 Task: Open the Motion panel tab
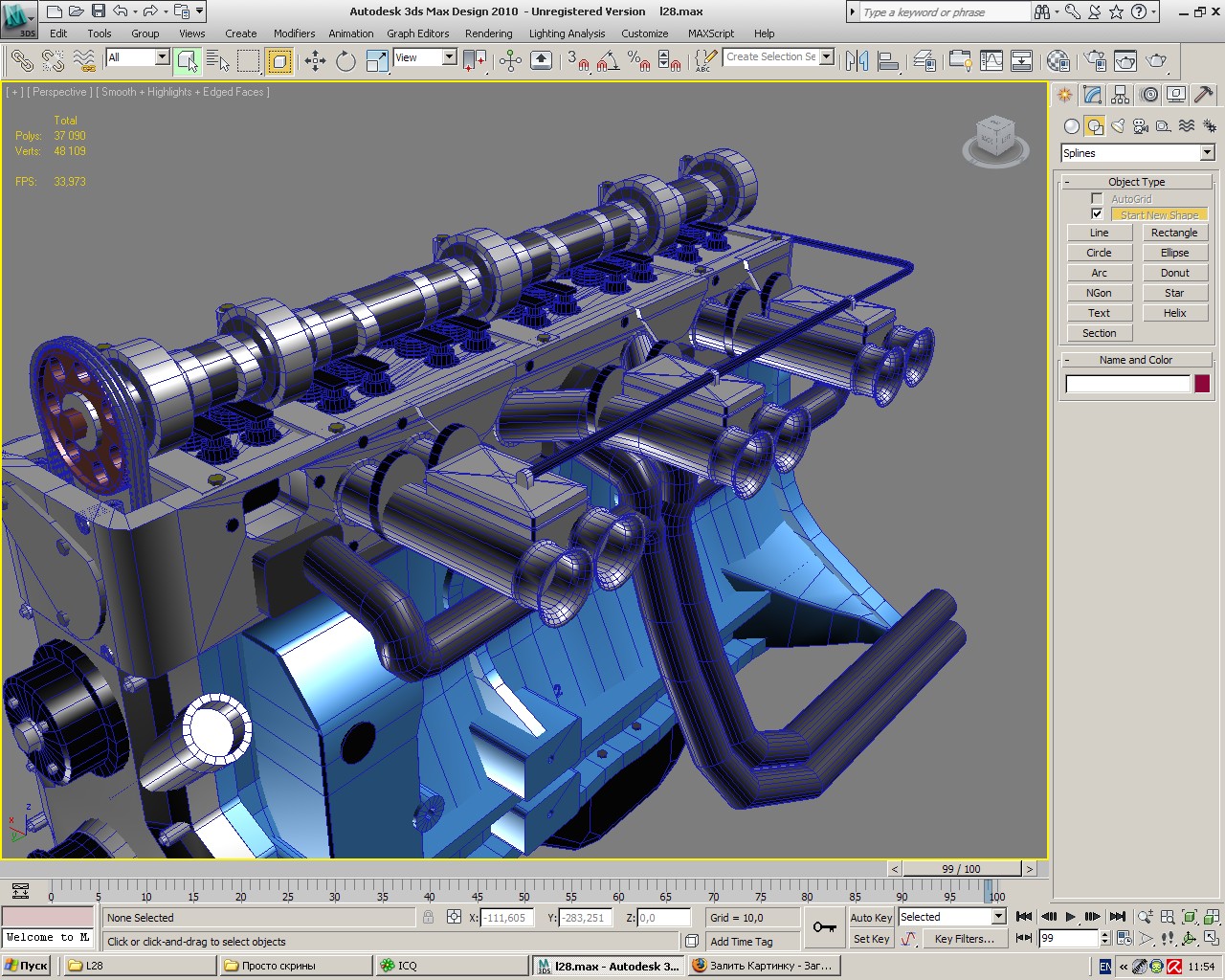[x=1148, y=95]
